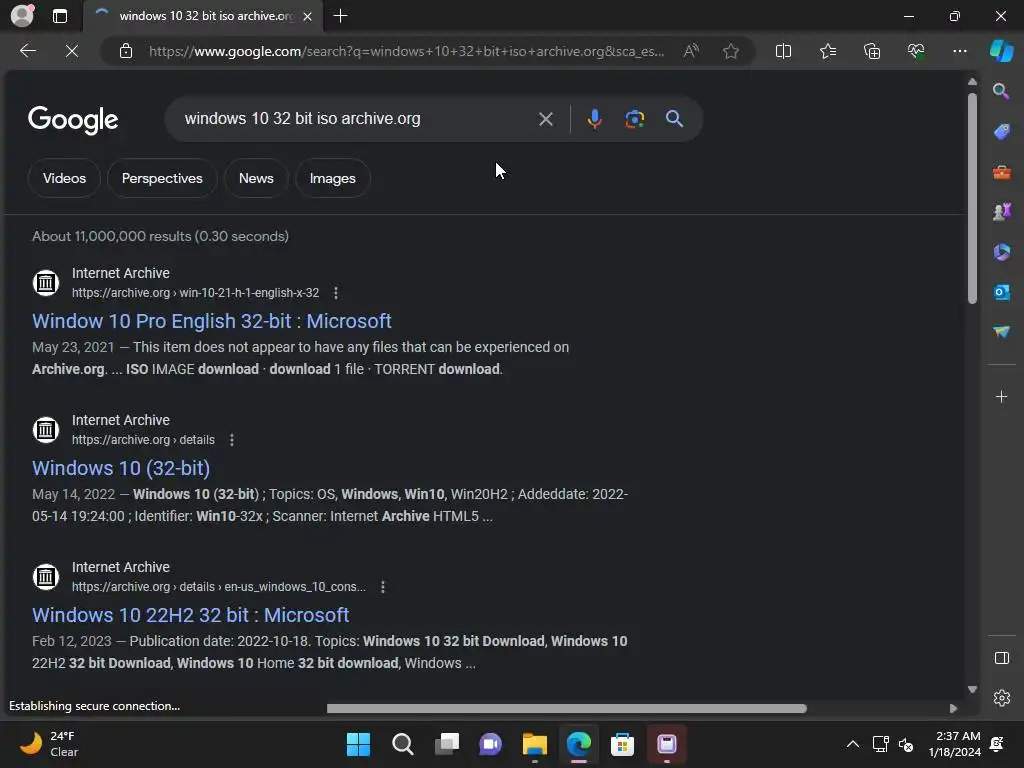The height and width of the screenshot is (768, 1024).
Task: Clear the Google search box
Action: pyautogui.click(x=546, y=119)
